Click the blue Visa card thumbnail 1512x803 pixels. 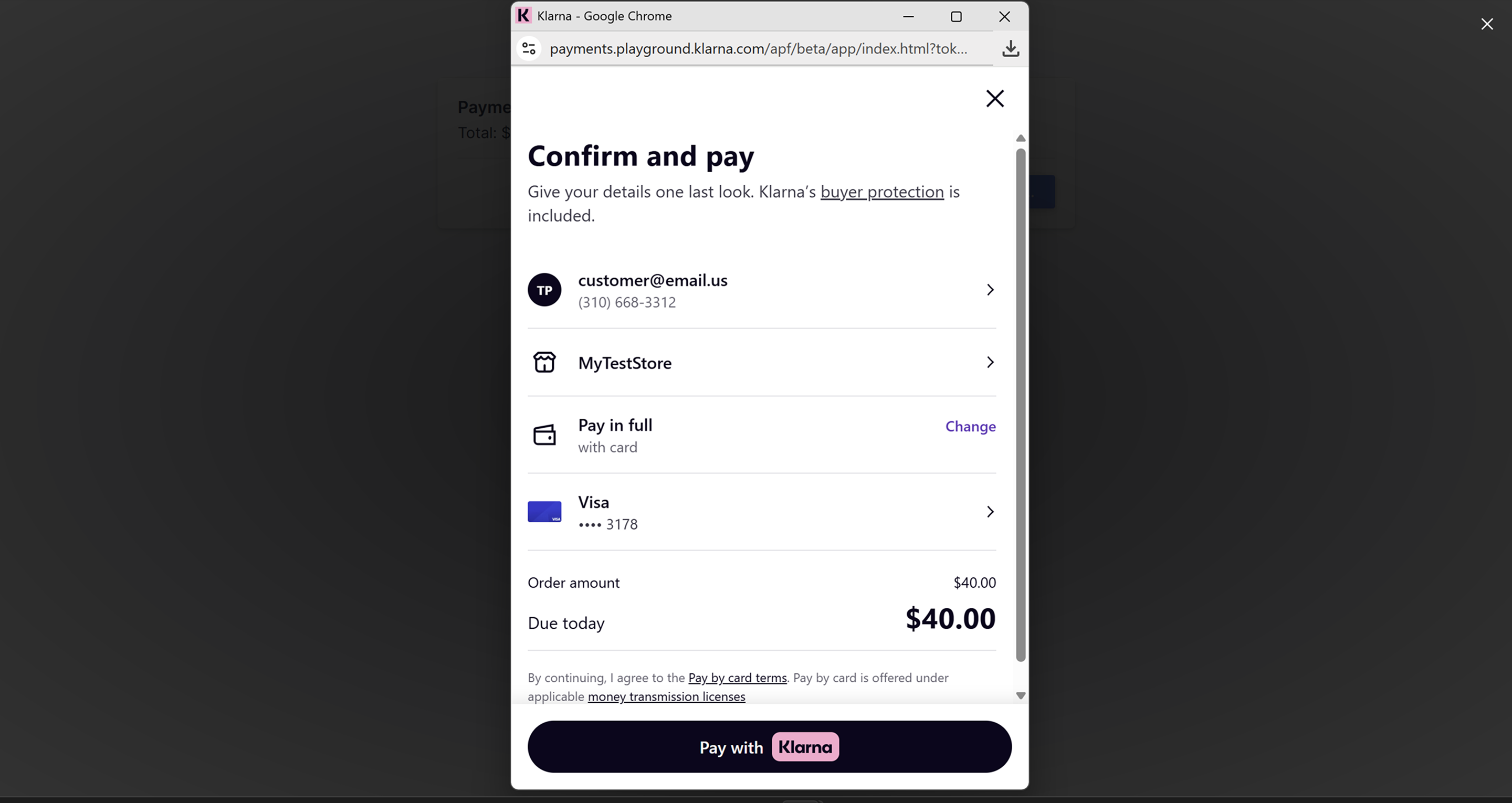tap(544, 512)
